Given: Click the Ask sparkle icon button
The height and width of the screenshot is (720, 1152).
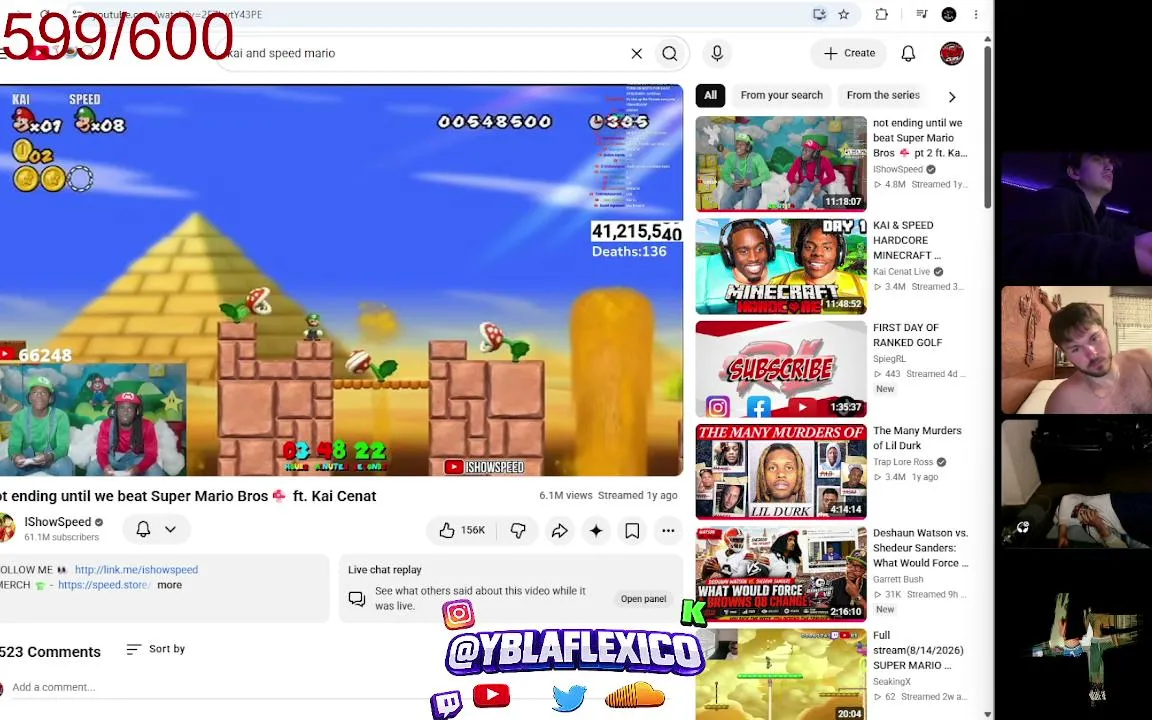Looking at the screenshot, I should pos(596,530).
